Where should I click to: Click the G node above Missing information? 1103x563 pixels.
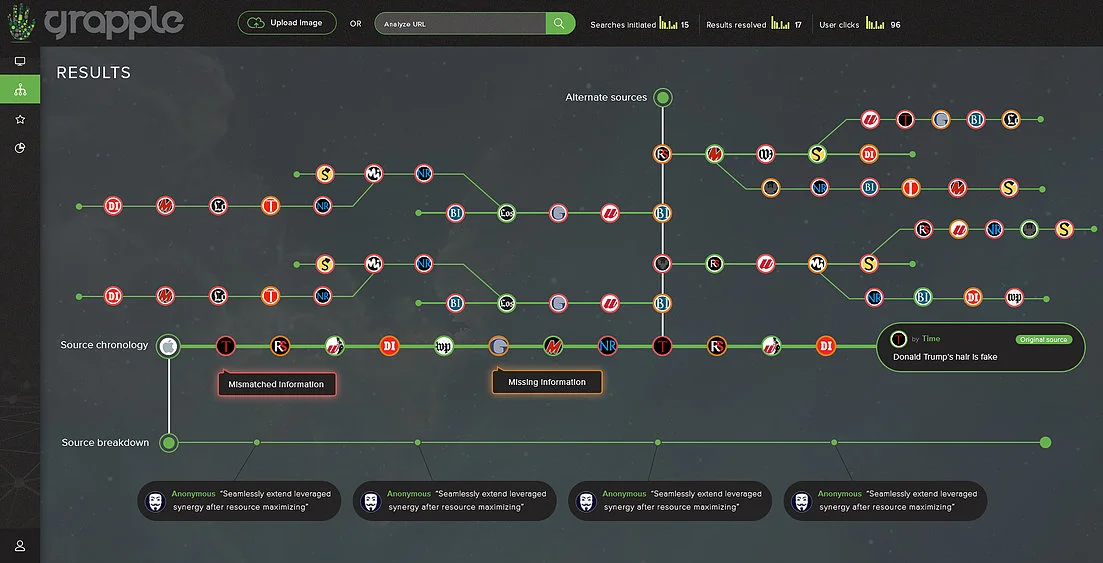click(x=498, y=346)
